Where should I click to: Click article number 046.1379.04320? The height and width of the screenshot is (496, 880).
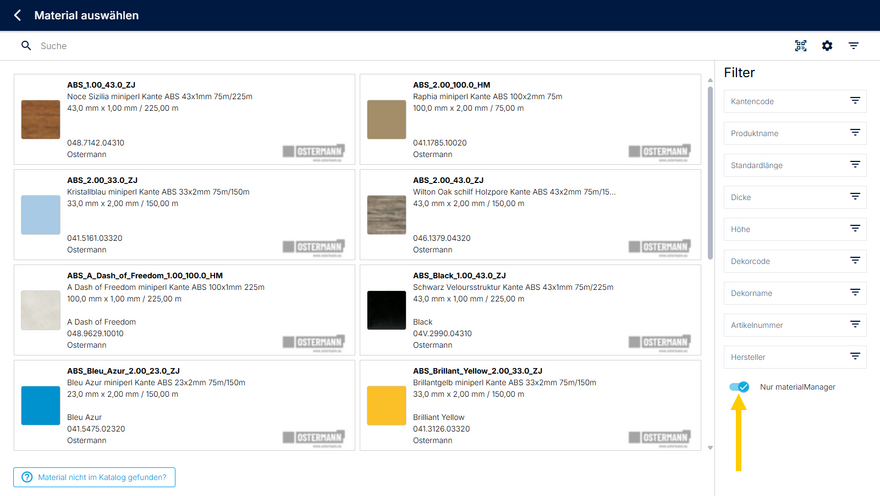pos(442,238)
